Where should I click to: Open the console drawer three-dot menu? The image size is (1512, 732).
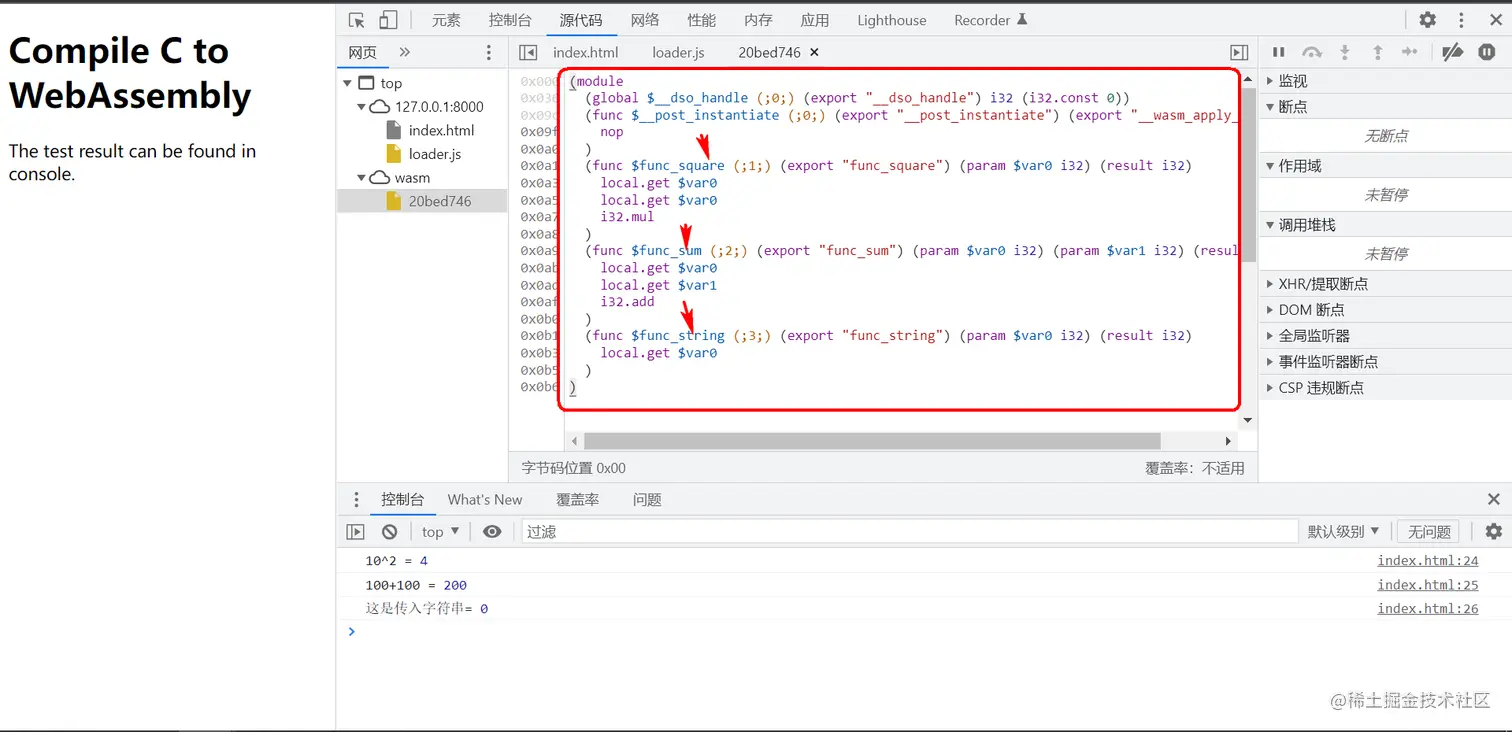[x=356, y=500]
